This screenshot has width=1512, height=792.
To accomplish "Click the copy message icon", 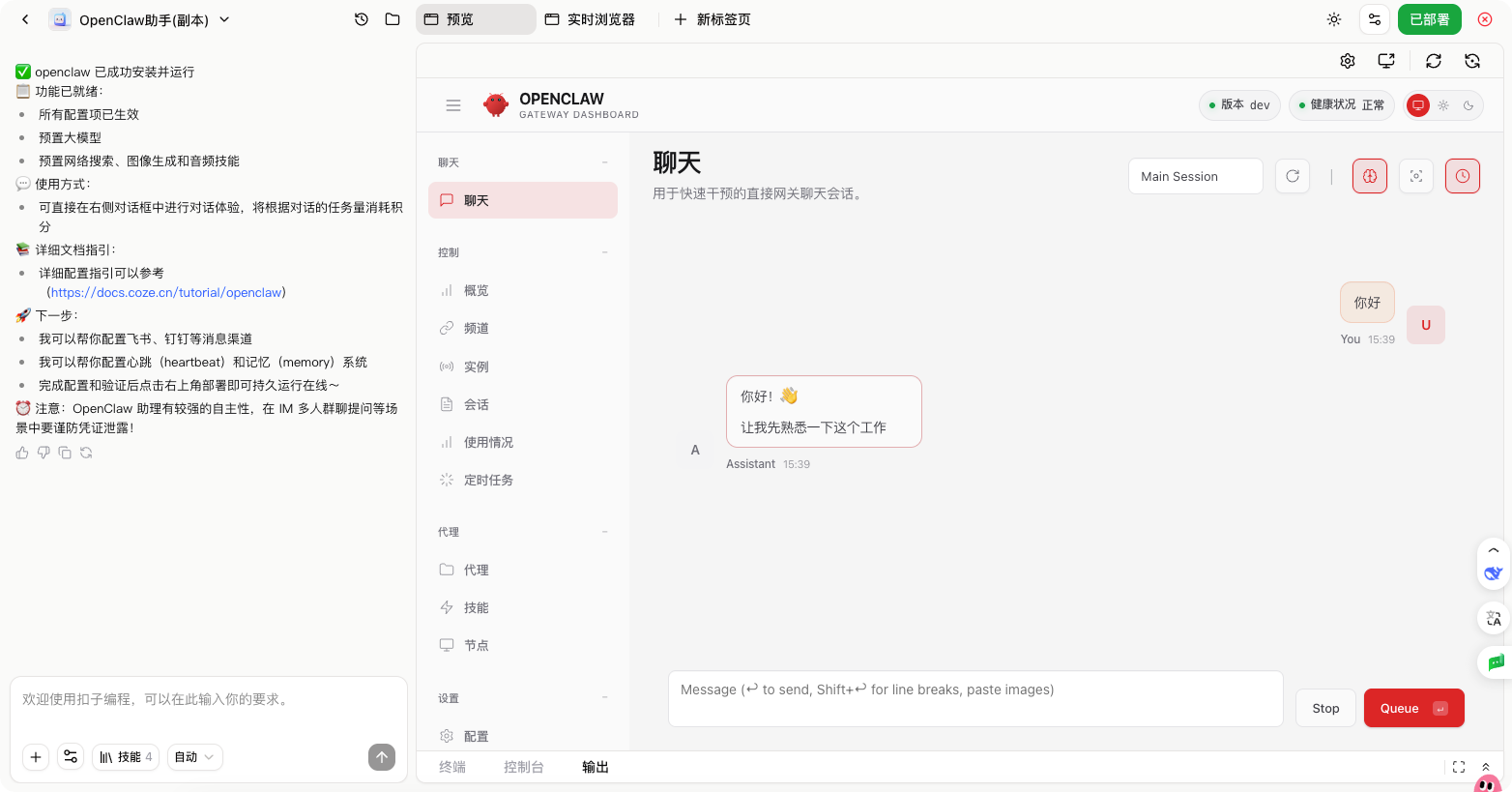I will point(65,453).
